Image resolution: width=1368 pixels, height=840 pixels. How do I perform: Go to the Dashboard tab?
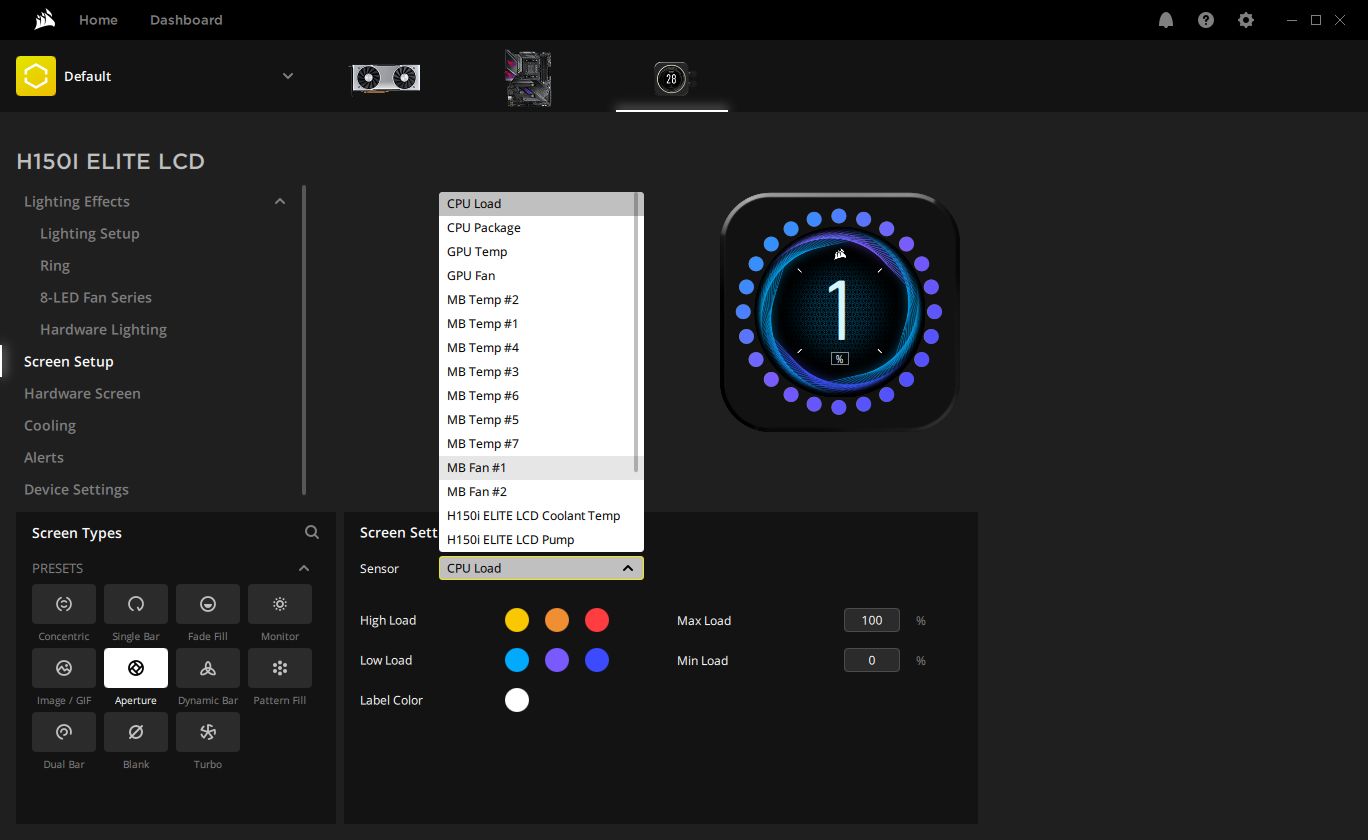coord(186,20)
